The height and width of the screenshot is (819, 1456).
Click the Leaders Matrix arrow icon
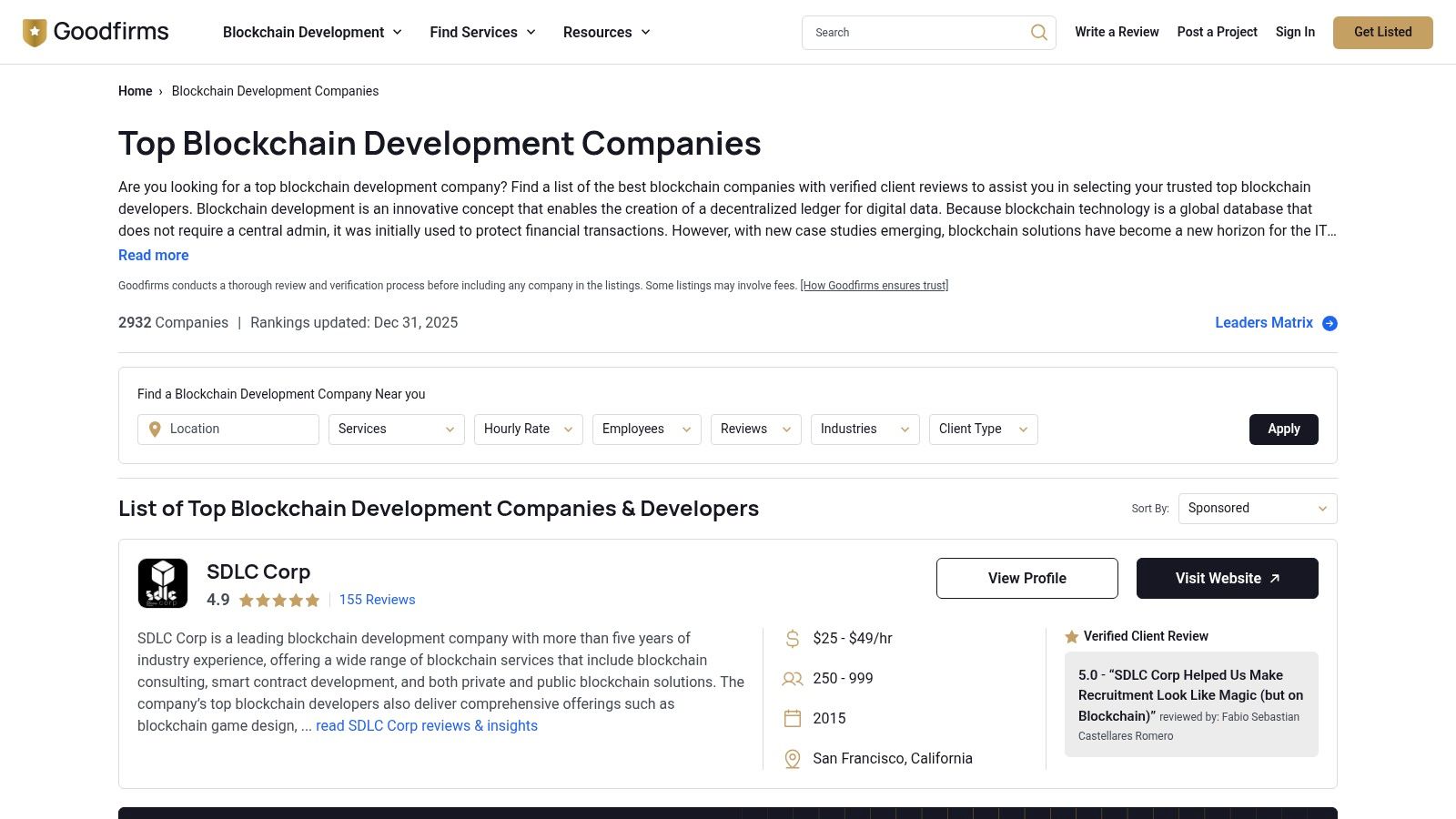pos(1330,323)
